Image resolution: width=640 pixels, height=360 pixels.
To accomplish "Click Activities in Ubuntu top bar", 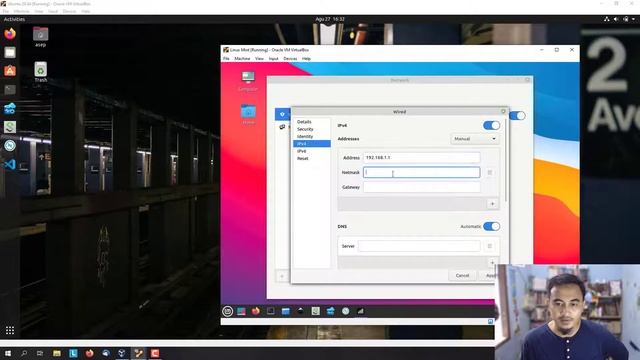I will click(14, 19).
